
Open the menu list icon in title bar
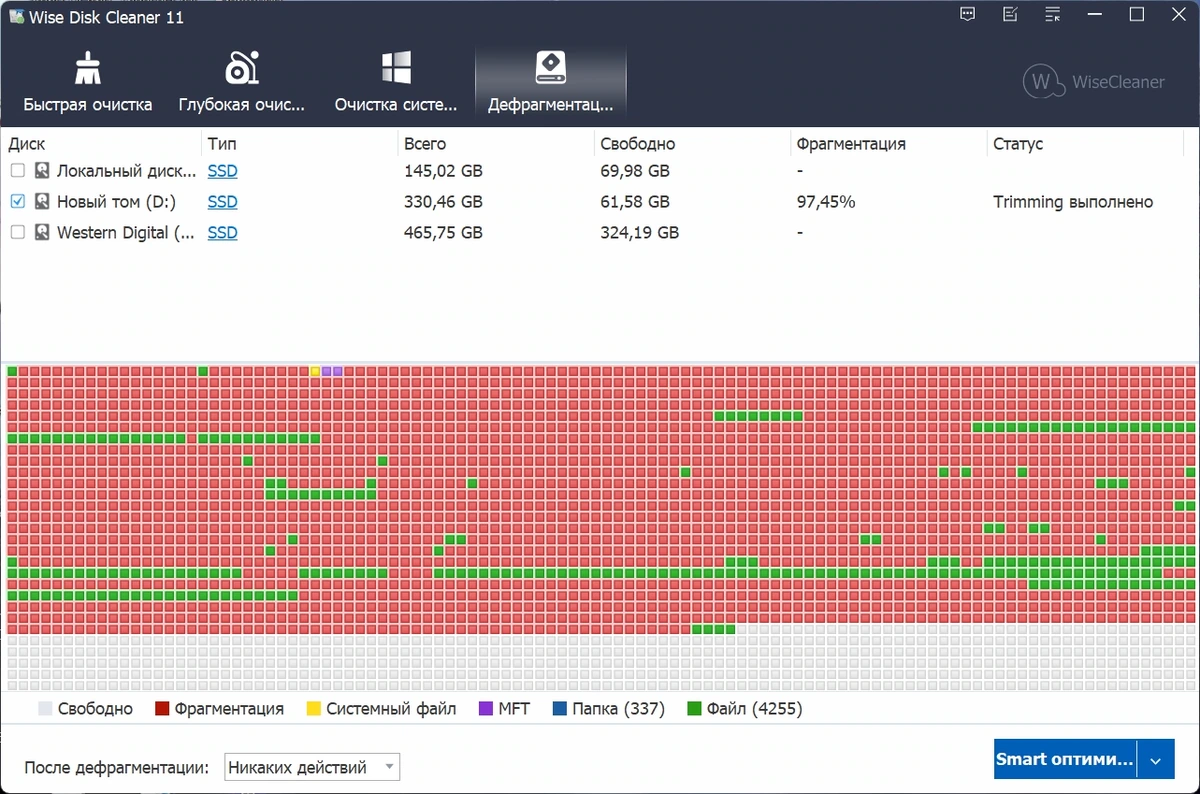[x=1052, y=15]
